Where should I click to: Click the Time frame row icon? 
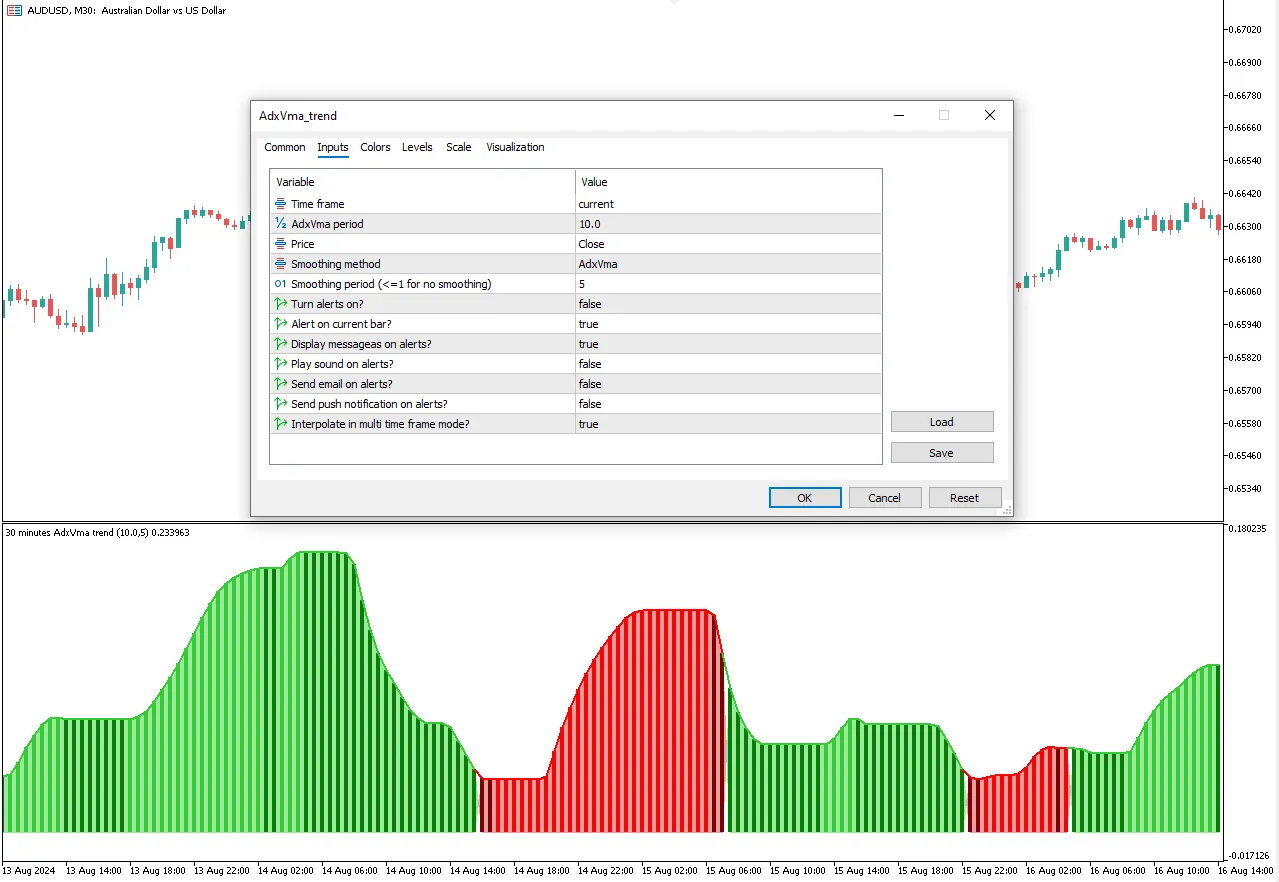(x=280, y=204)
